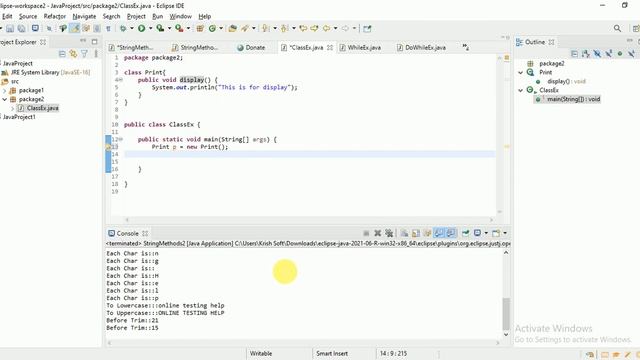Expand package1 in Project Explorer
The height and width of the screenshot is (360, 640).
coord(4,91)
